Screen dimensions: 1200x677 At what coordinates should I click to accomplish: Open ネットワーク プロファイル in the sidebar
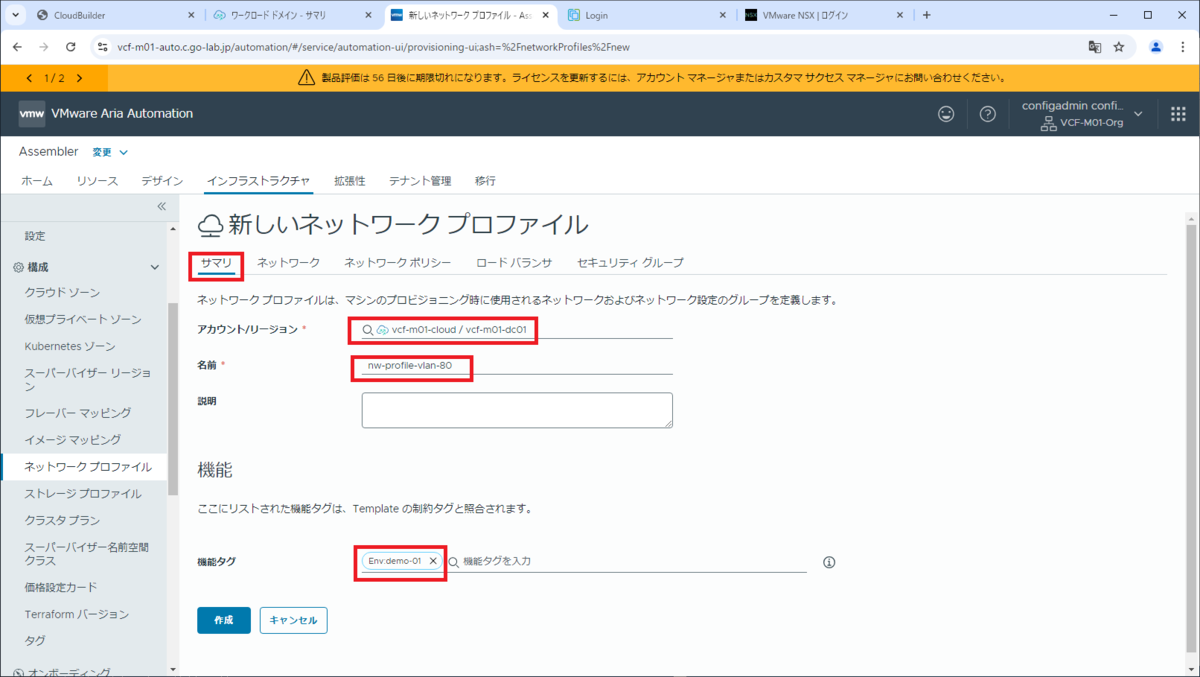pyautogui.click(x=88, y=467)
